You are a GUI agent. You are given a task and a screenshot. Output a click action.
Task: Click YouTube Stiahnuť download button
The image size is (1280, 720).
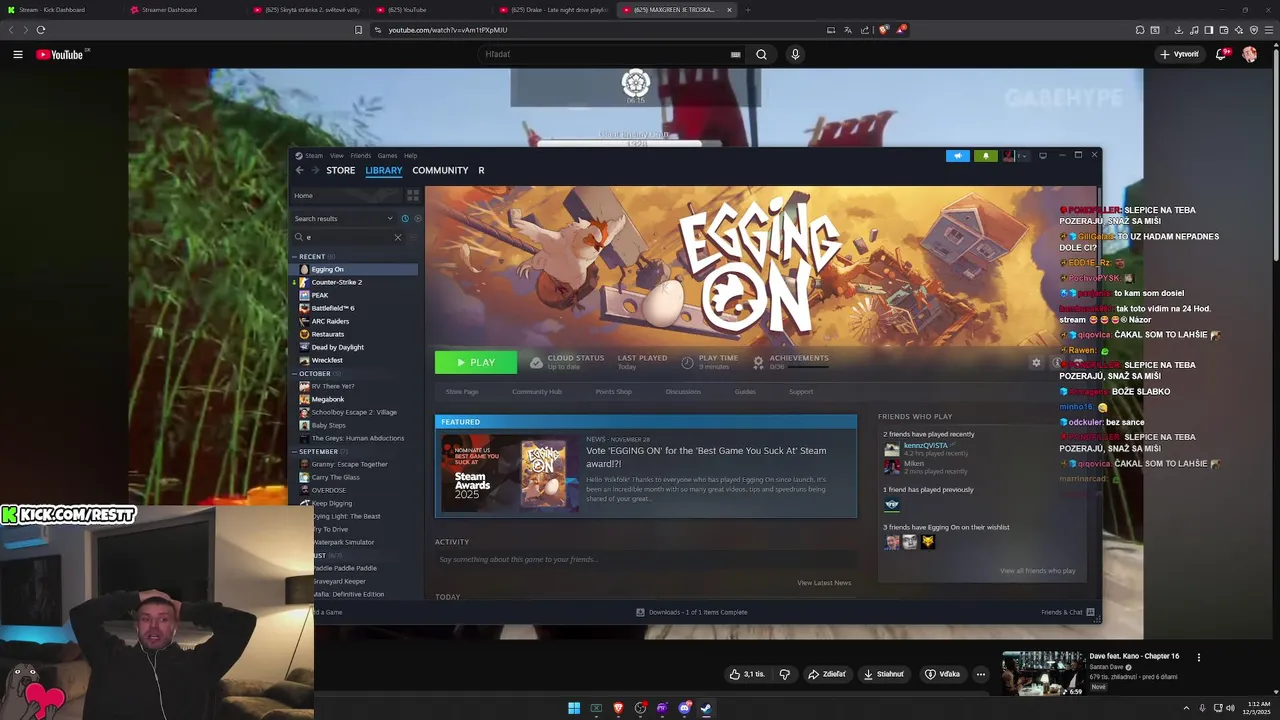tap(883, 674)
